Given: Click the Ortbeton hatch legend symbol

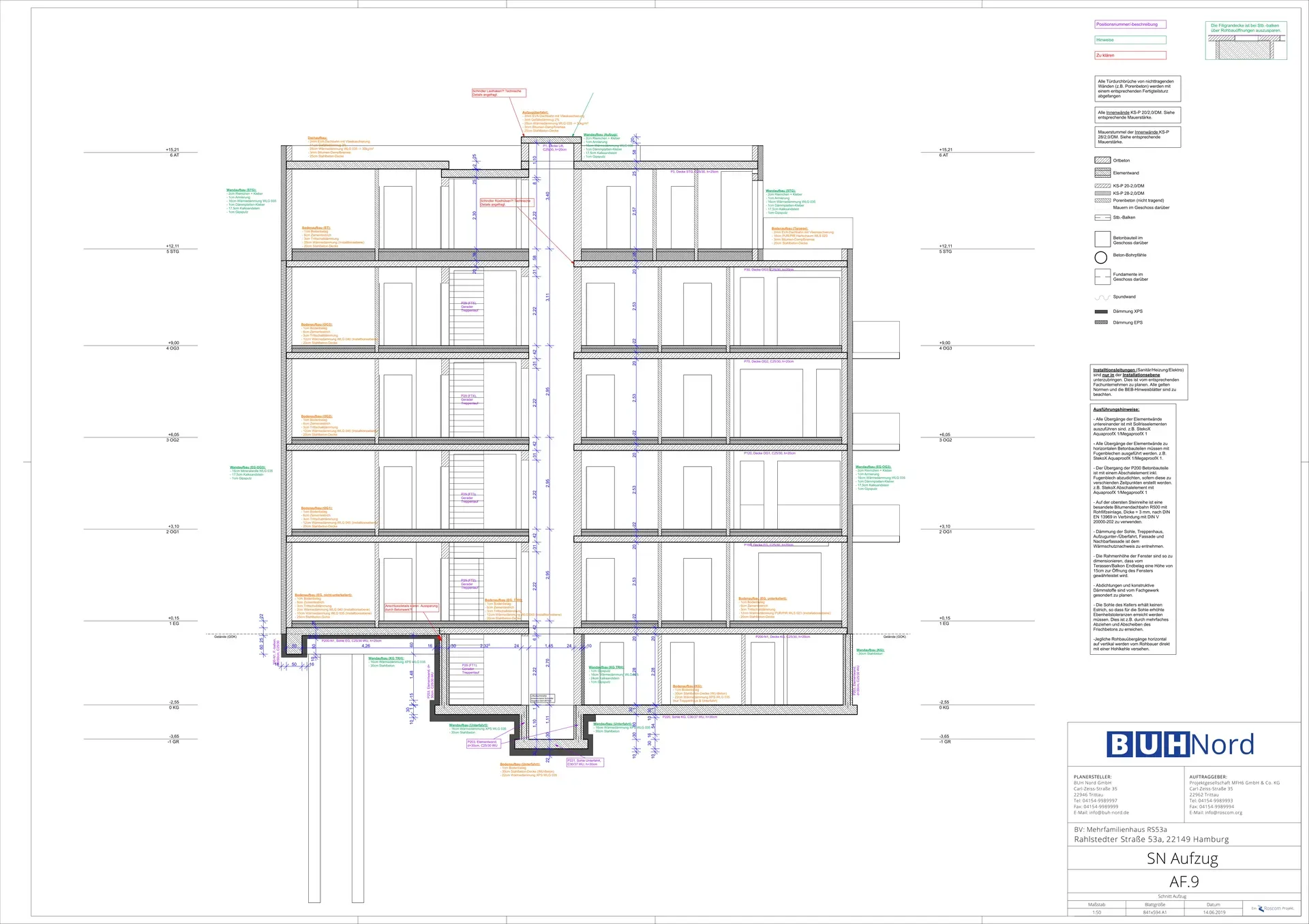Looking at the screenshot, I should tap(1102, 160).
